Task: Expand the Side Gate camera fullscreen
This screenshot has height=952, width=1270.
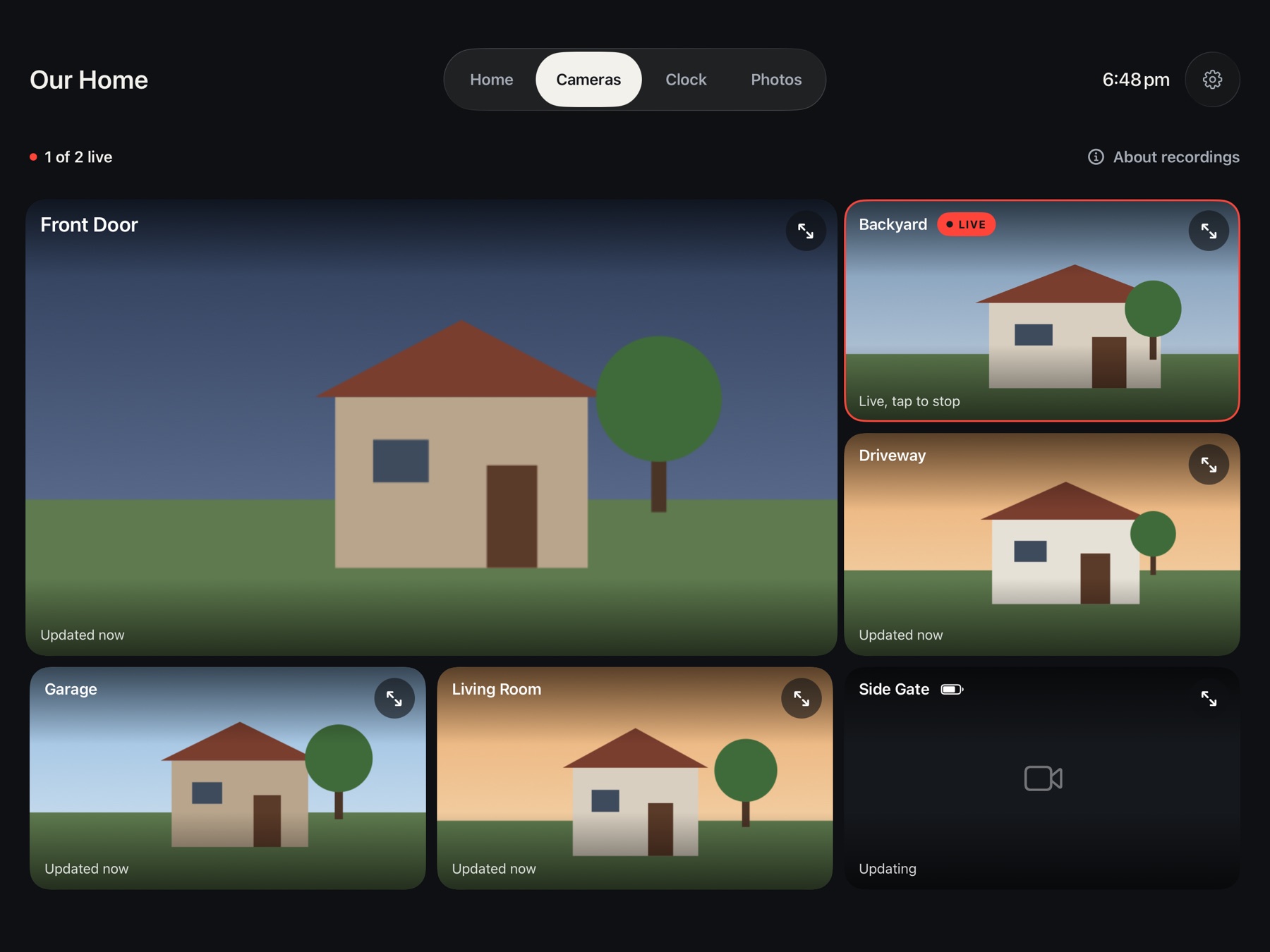Action: pyautogui.click(x=1209, y=698)
